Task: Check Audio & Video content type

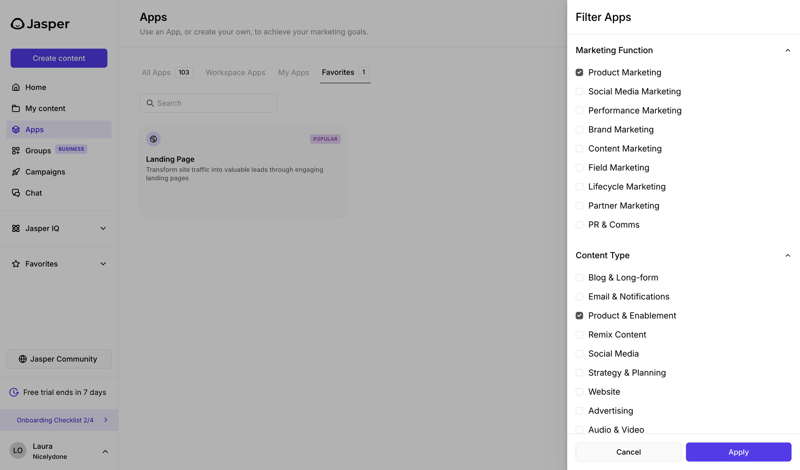Action: [579, 430]
